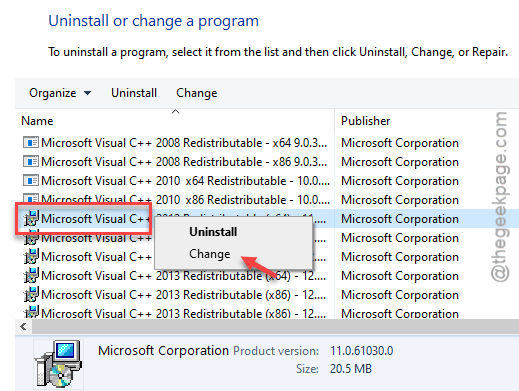
Task: Select the 2010 x64 Redistributable program icon
Action: click(31, 181)
